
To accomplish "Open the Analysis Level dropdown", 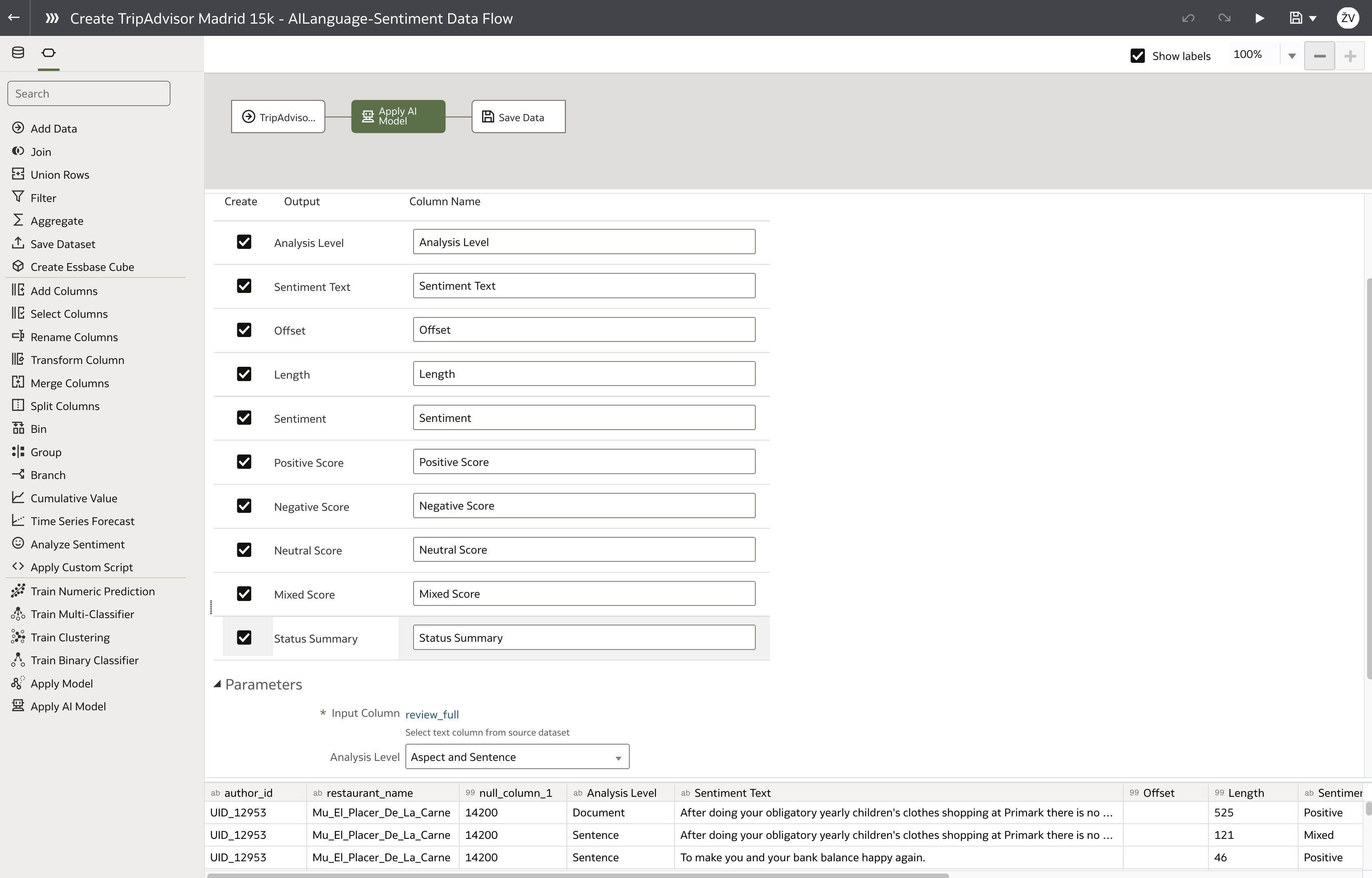I will click(x=517, y=756).
